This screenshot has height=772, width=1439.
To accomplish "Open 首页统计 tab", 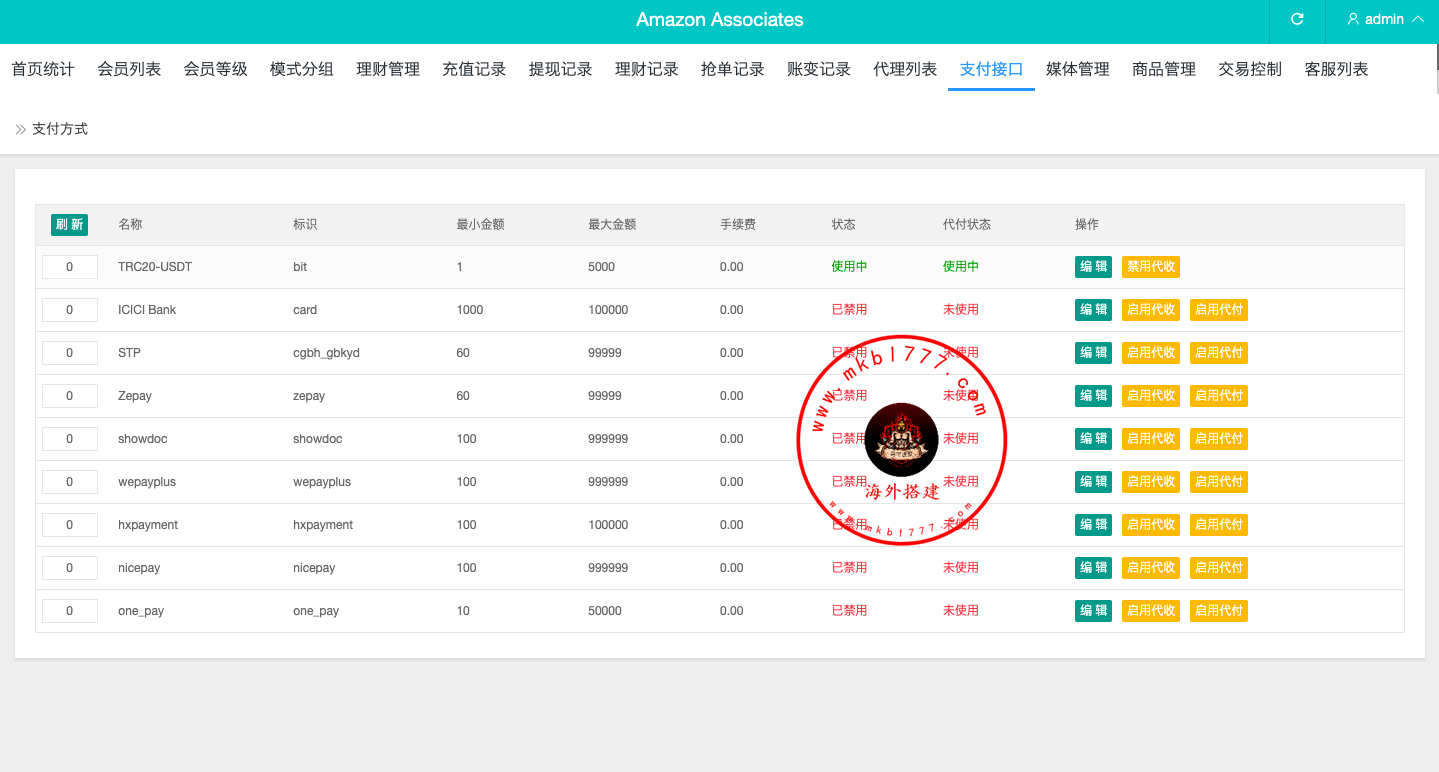I will 43,69.
